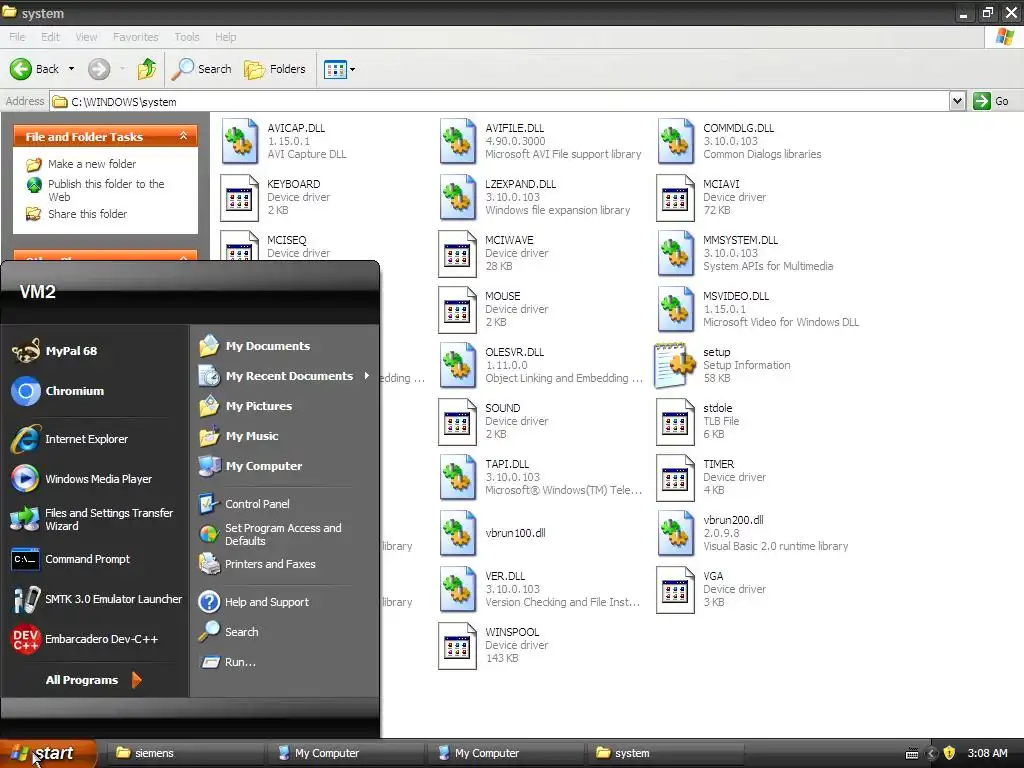Screen dimensions: 1024x768
Task: Select the stdole TLB file
Action: click(x=698, y=421)
